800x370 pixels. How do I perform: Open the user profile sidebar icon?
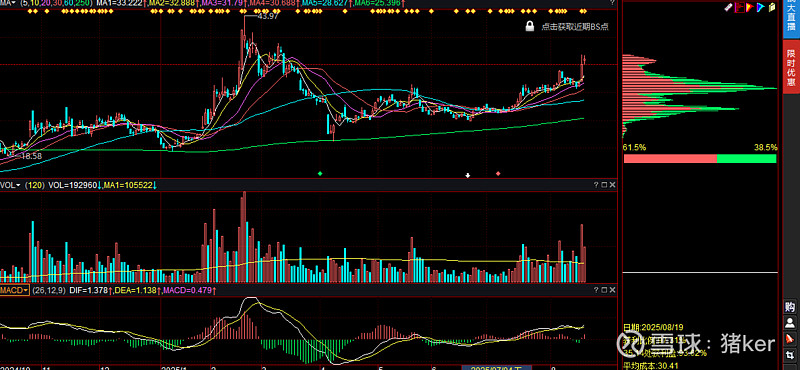pyautogui.click(x=790, y=323)
